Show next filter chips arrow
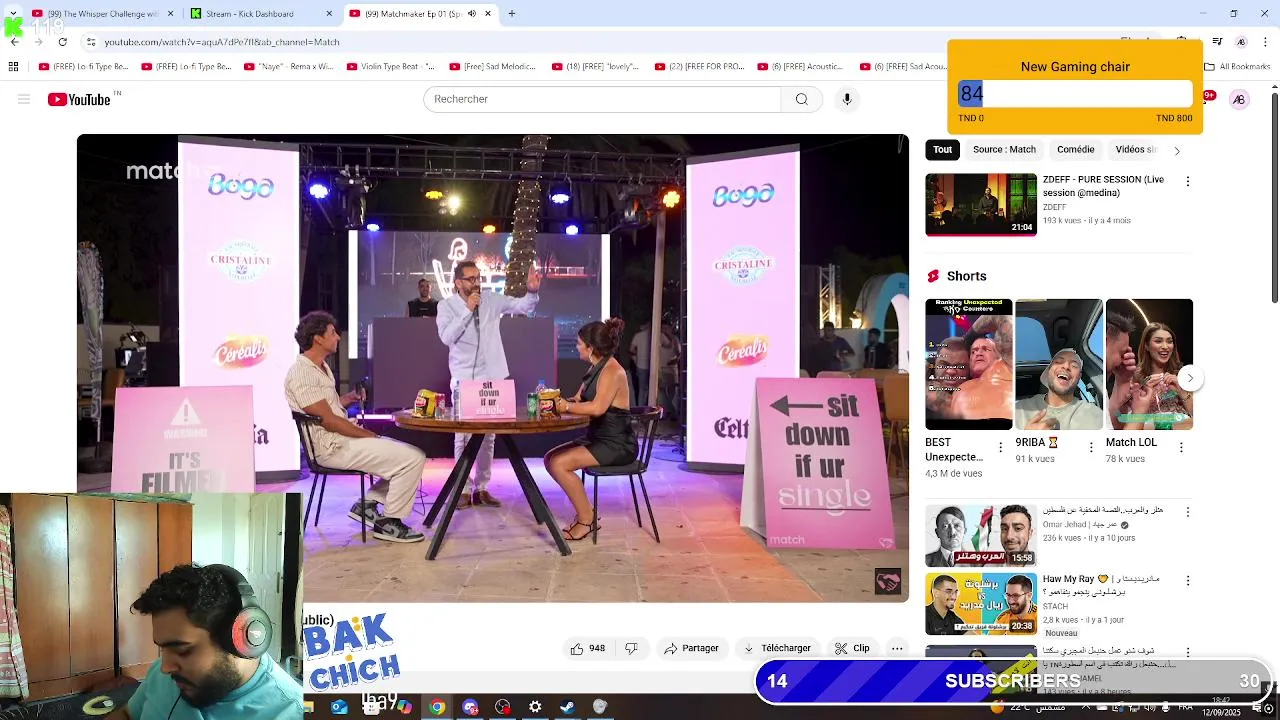Screen dimensions: 1280x720 [1176, 150]
